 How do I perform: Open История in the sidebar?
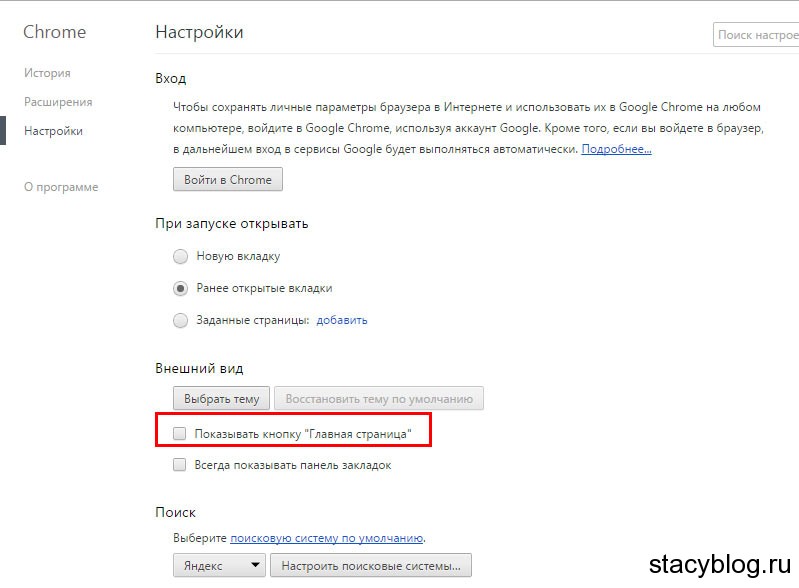click(47, 73)
